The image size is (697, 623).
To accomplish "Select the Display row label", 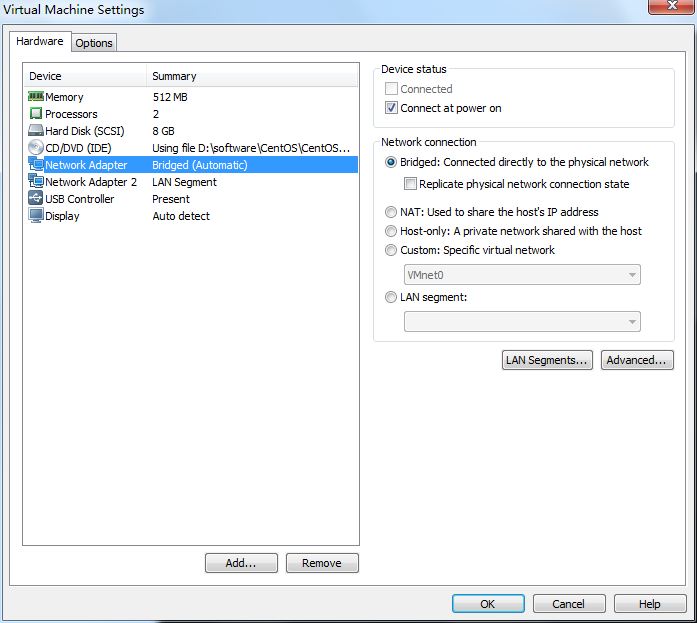I will tap(62, 216).
